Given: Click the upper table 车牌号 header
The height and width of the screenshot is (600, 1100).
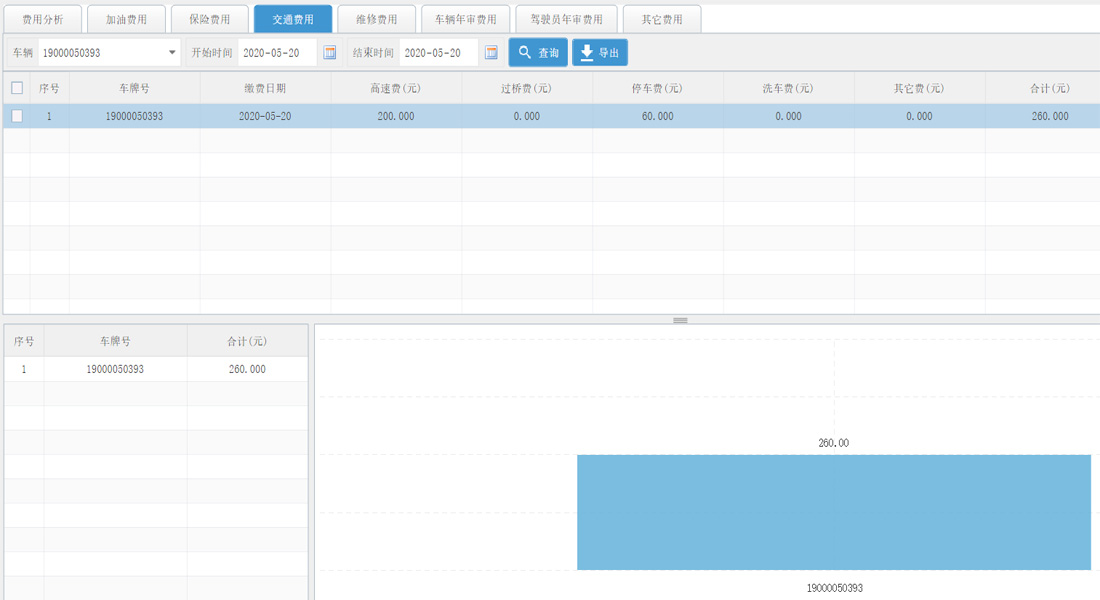Looking at the screenshot, I should 135,88.
